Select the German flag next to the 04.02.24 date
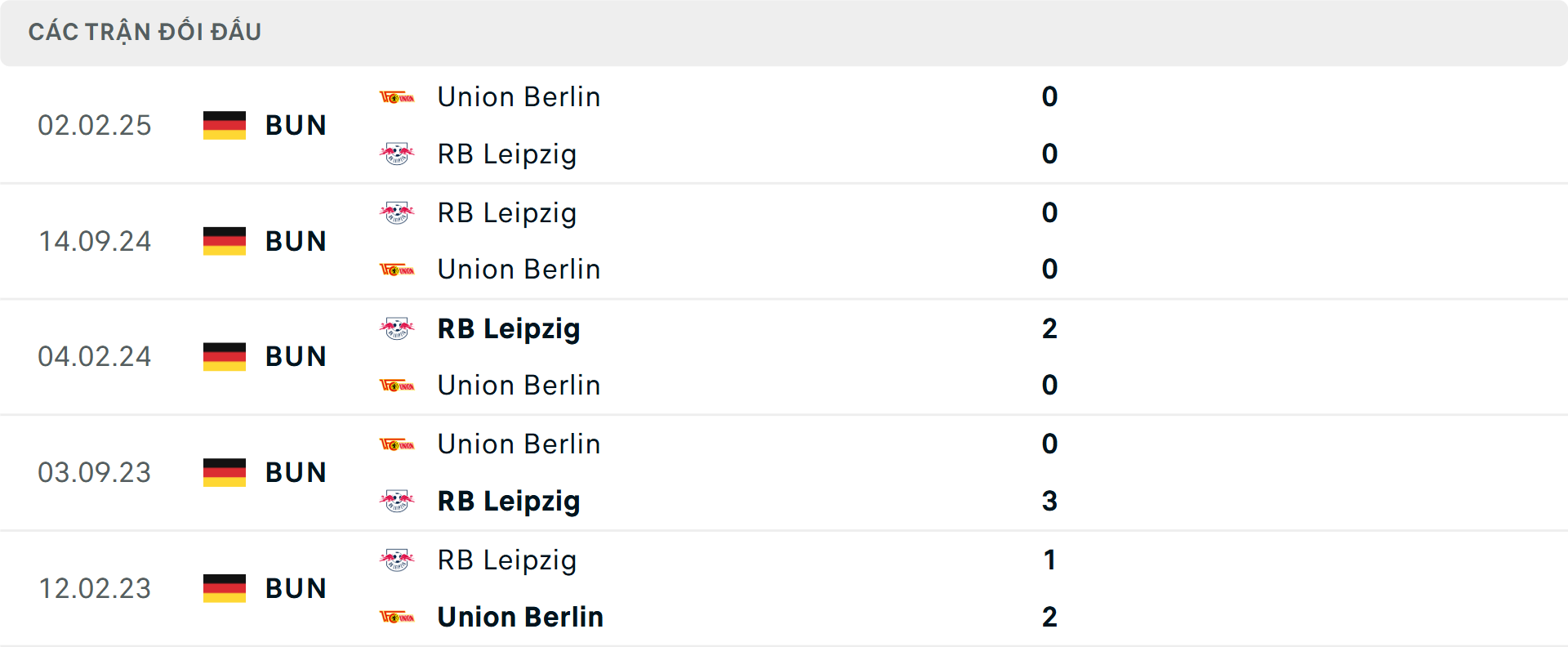Viewport: 1568px width, 647px height. point(224,355)
